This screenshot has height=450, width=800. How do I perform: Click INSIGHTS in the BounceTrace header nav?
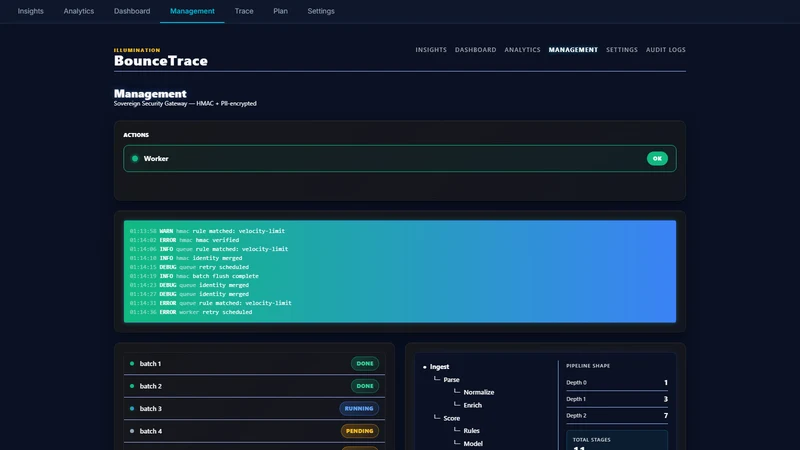[x=431, y=50]
